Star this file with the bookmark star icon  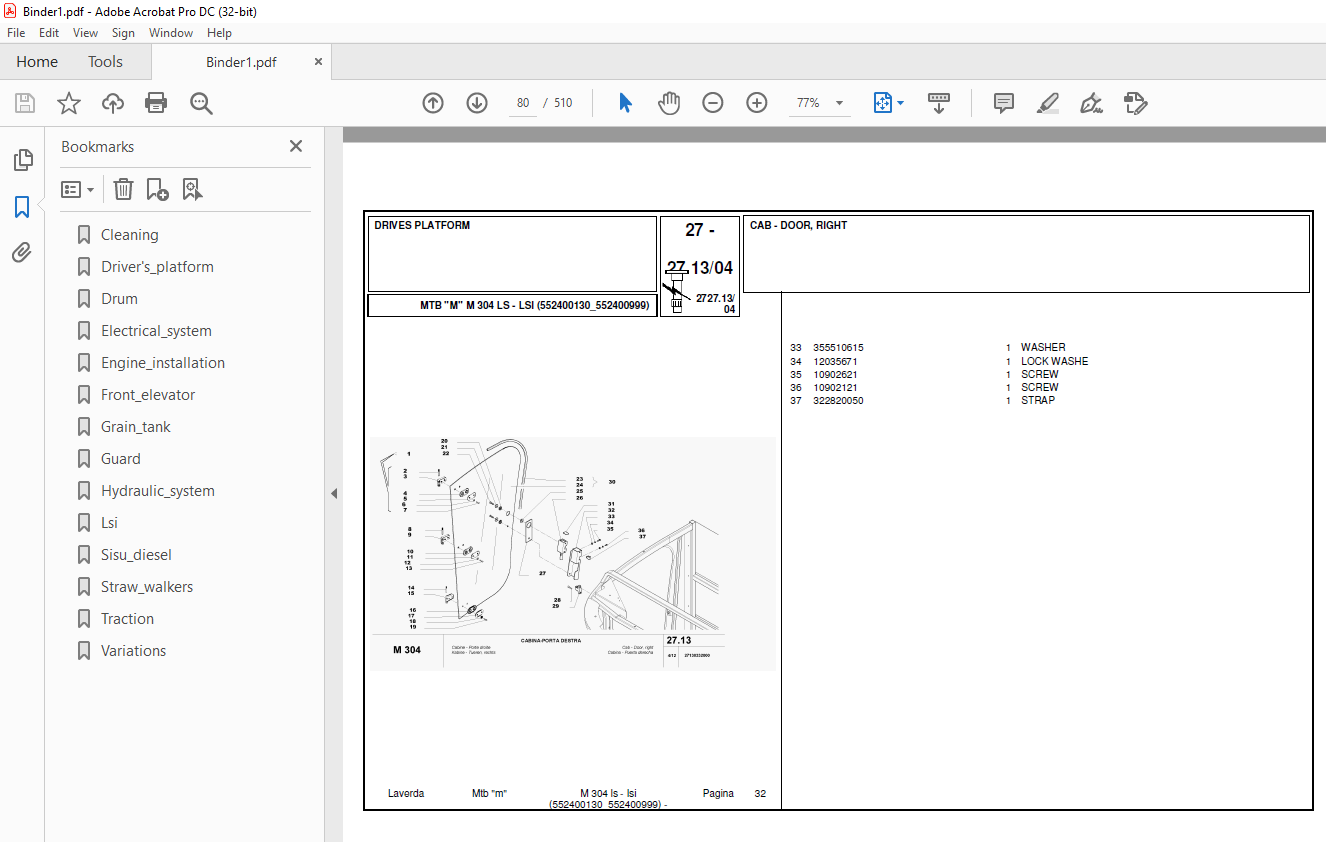(69, 103)
